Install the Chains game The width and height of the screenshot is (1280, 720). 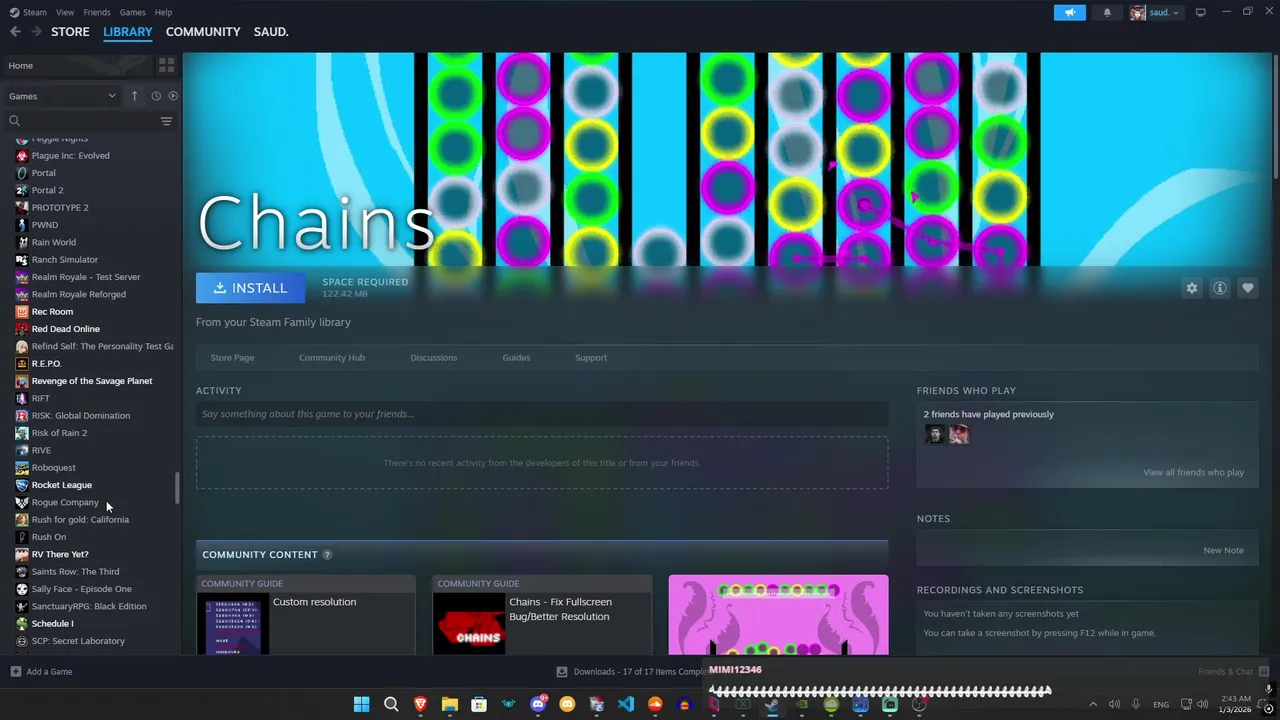pyautogui.click(x=250, y=288)
